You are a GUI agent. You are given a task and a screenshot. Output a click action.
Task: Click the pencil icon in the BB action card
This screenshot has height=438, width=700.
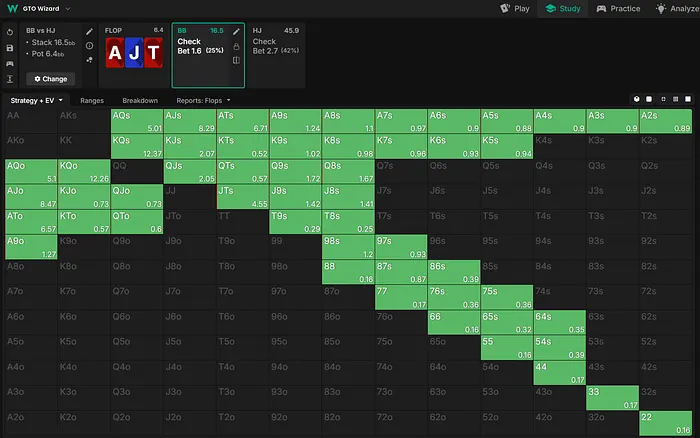coord(237,31)
